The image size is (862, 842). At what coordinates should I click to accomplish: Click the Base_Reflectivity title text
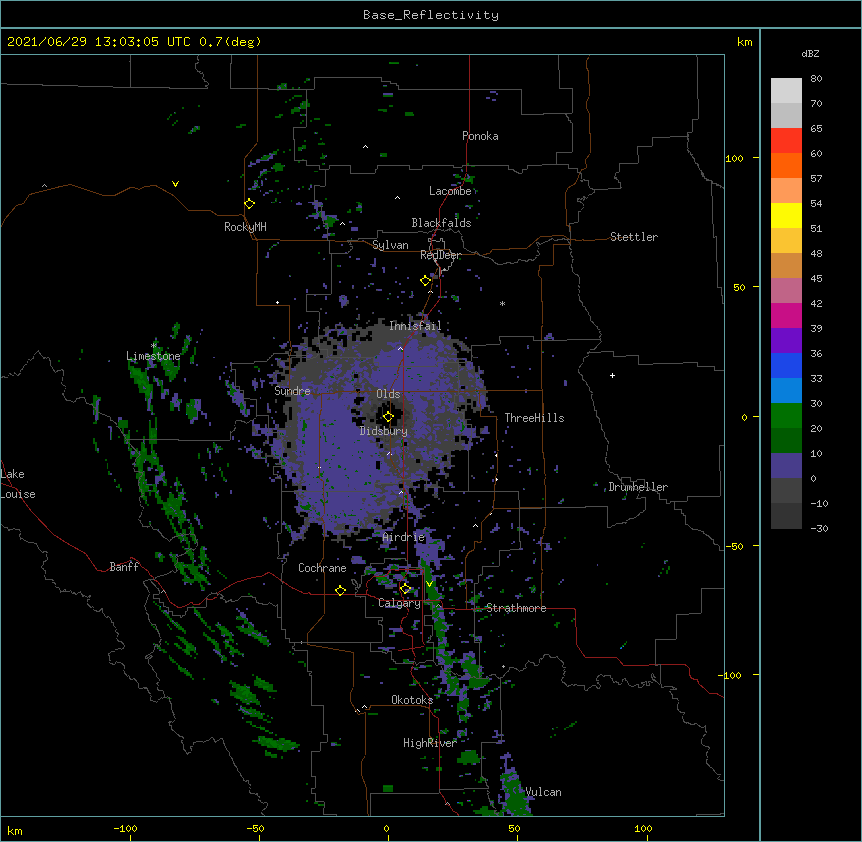[x=431, y=15]
